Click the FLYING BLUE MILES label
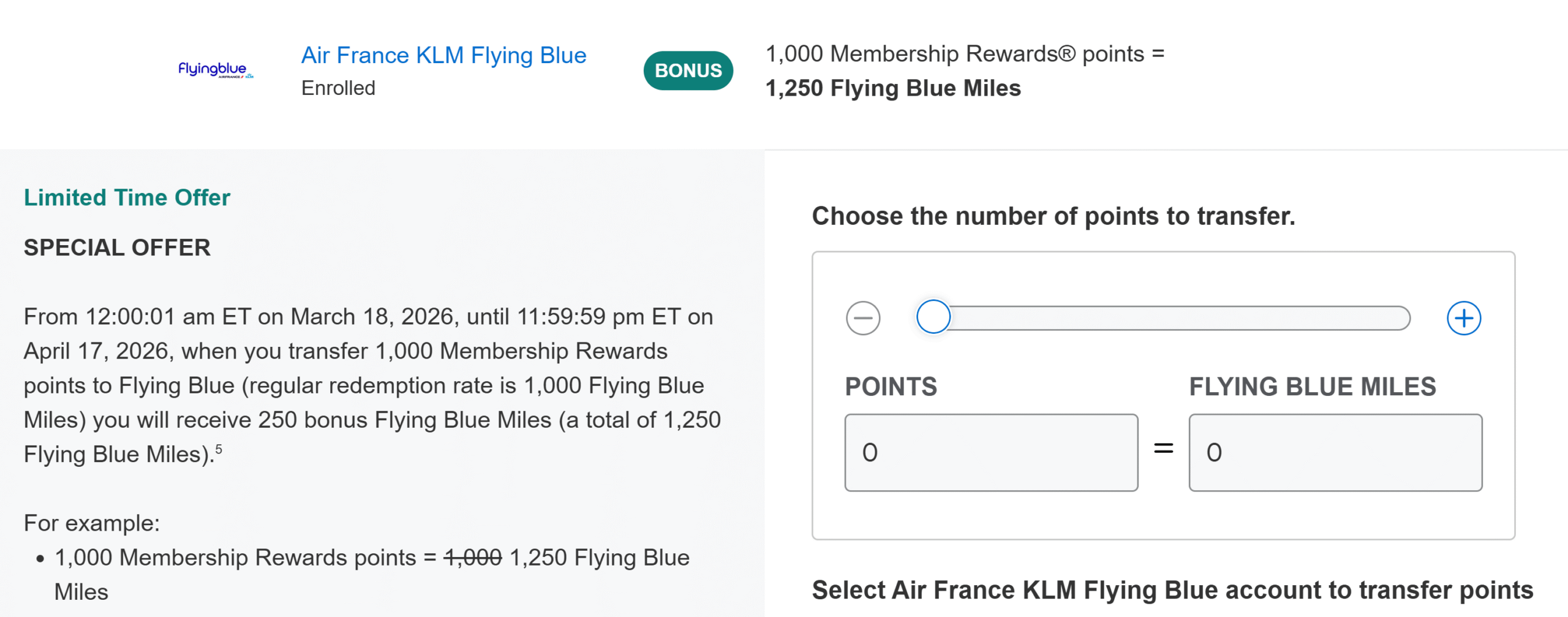The height and width of the screenshot is (617, 1568). (x=1312, y=387)
